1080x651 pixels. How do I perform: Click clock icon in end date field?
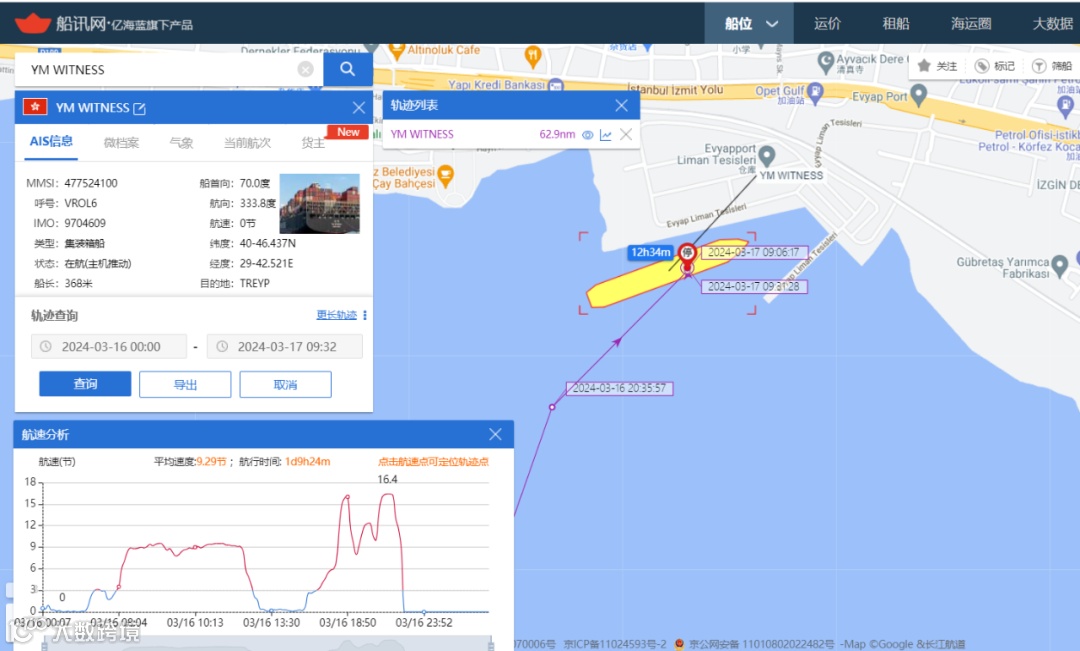click(222, 347)
